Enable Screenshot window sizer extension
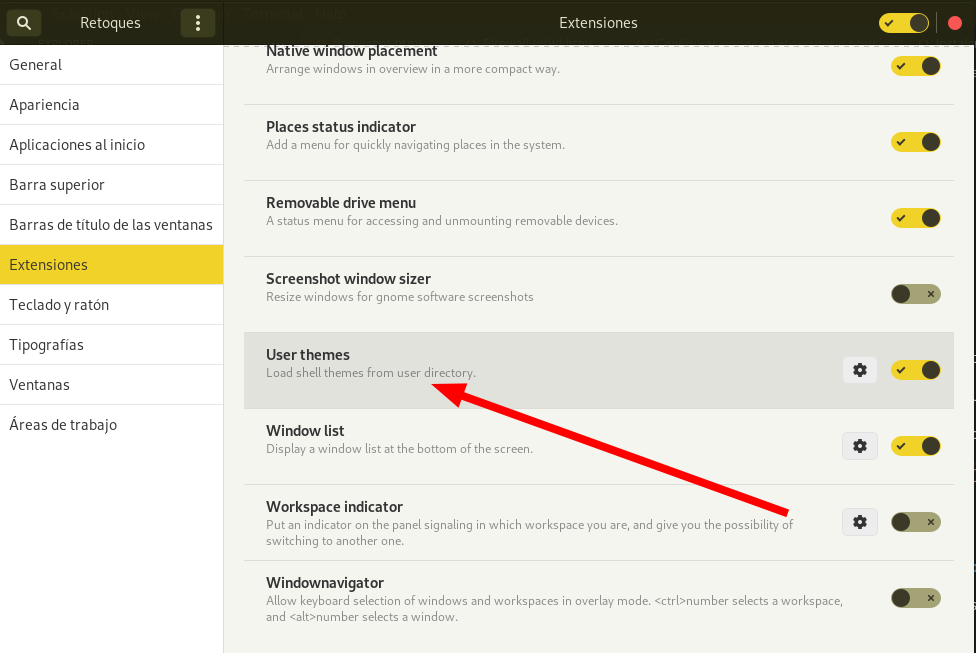Screen dimensions: 976x653 coord(915,294)
